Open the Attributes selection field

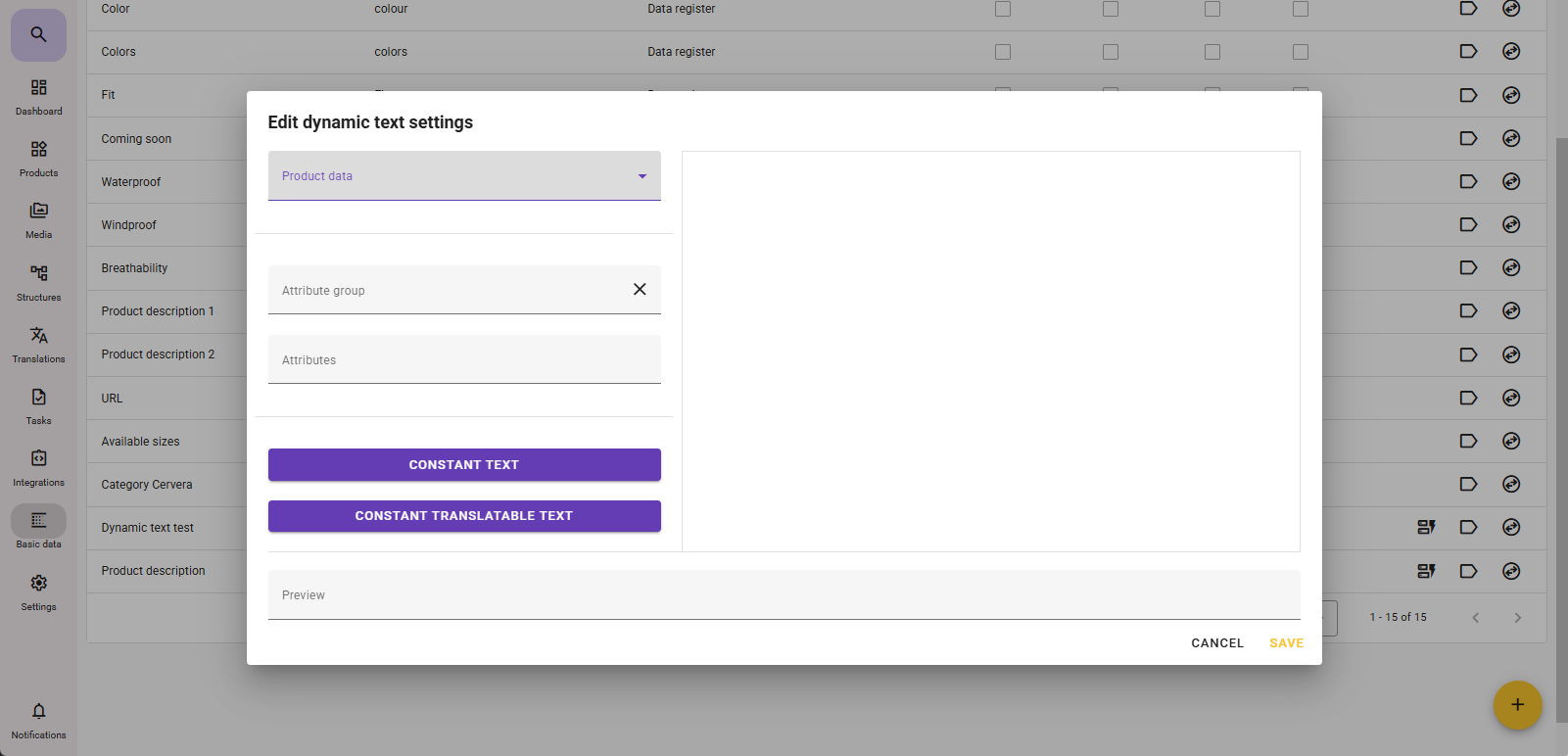click(x=464, y=360)
